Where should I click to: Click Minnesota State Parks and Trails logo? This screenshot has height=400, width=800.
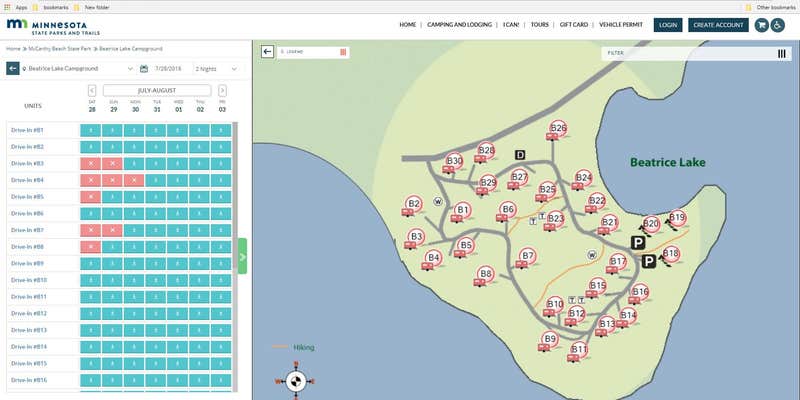(x=53, y=27)
